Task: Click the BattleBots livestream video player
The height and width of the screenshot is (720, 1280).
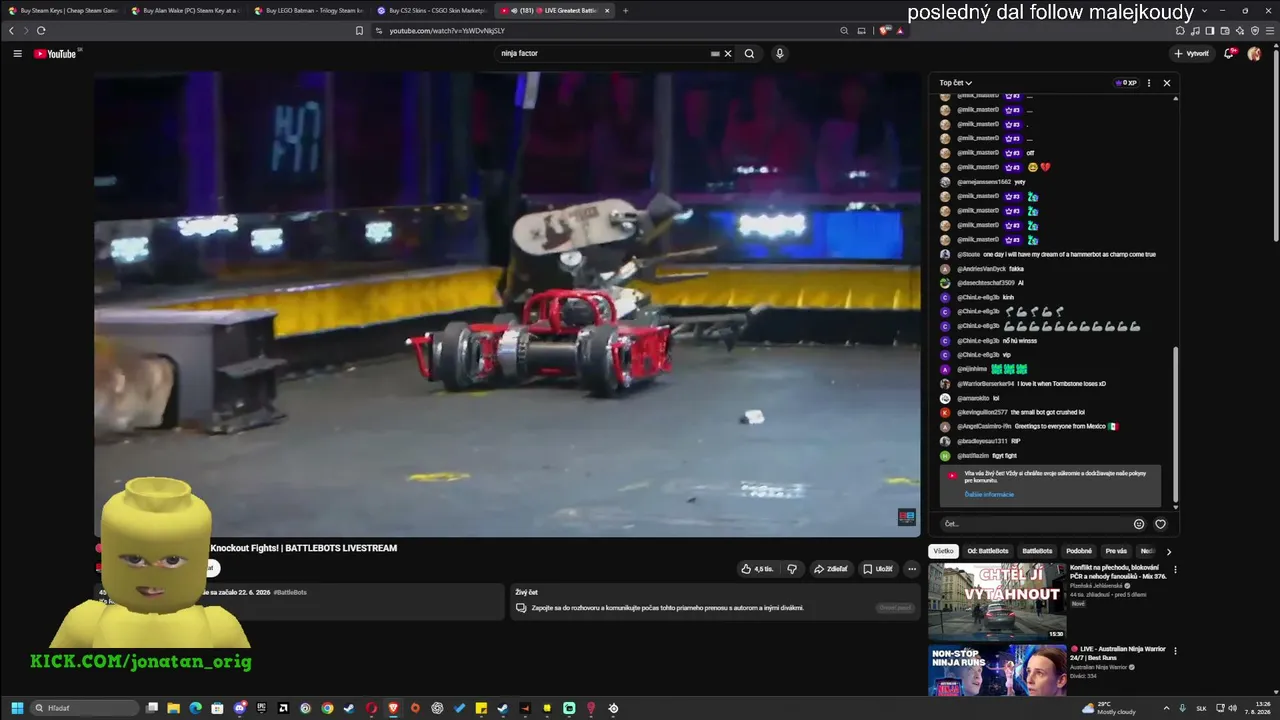Action: (x=507, y=304)
